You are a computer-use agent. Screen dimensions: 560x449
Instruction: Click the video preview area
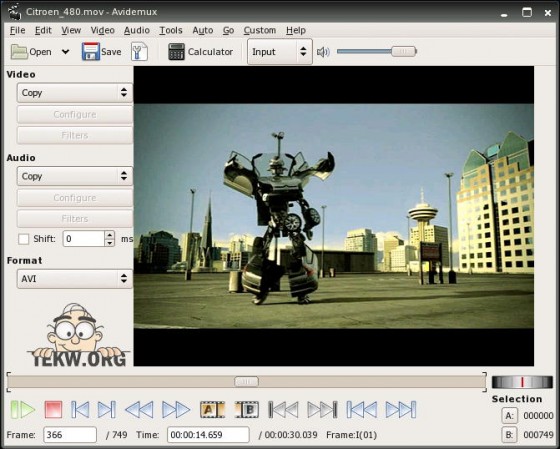pyautogui.click(x=334, y=216)
